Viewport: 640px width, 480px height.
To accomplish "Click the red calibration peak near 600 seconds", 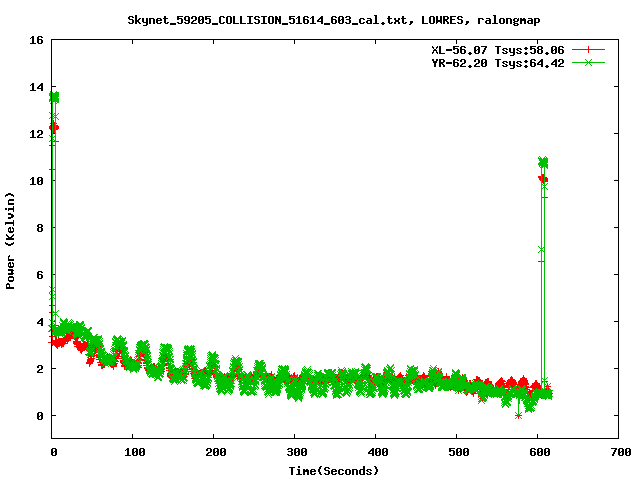I will pyautogui.click(x=543, y=179).
